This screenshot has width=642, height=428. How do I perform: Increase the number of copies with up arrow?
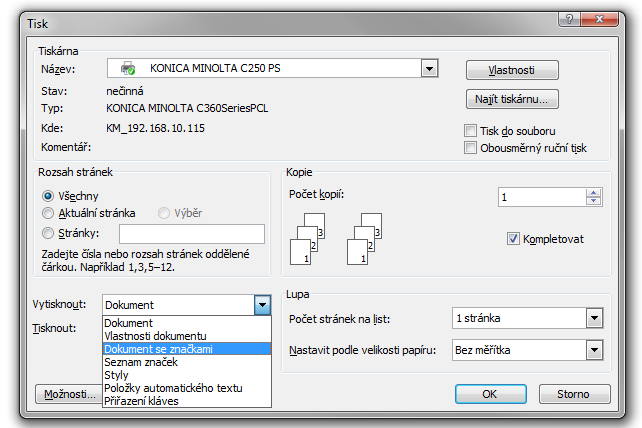pos(592,193)
